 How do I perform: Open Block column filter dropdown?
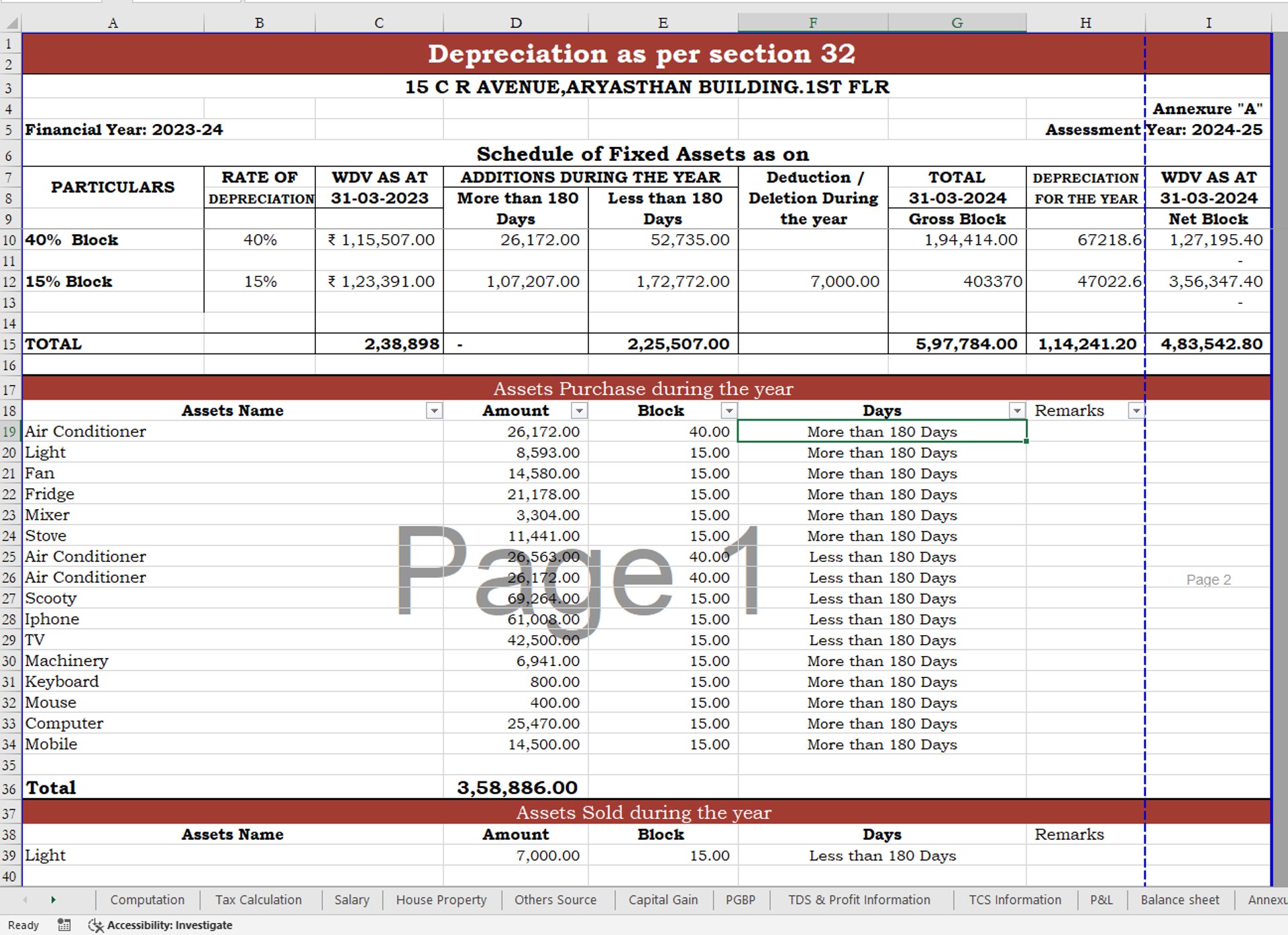coord(729,410)
